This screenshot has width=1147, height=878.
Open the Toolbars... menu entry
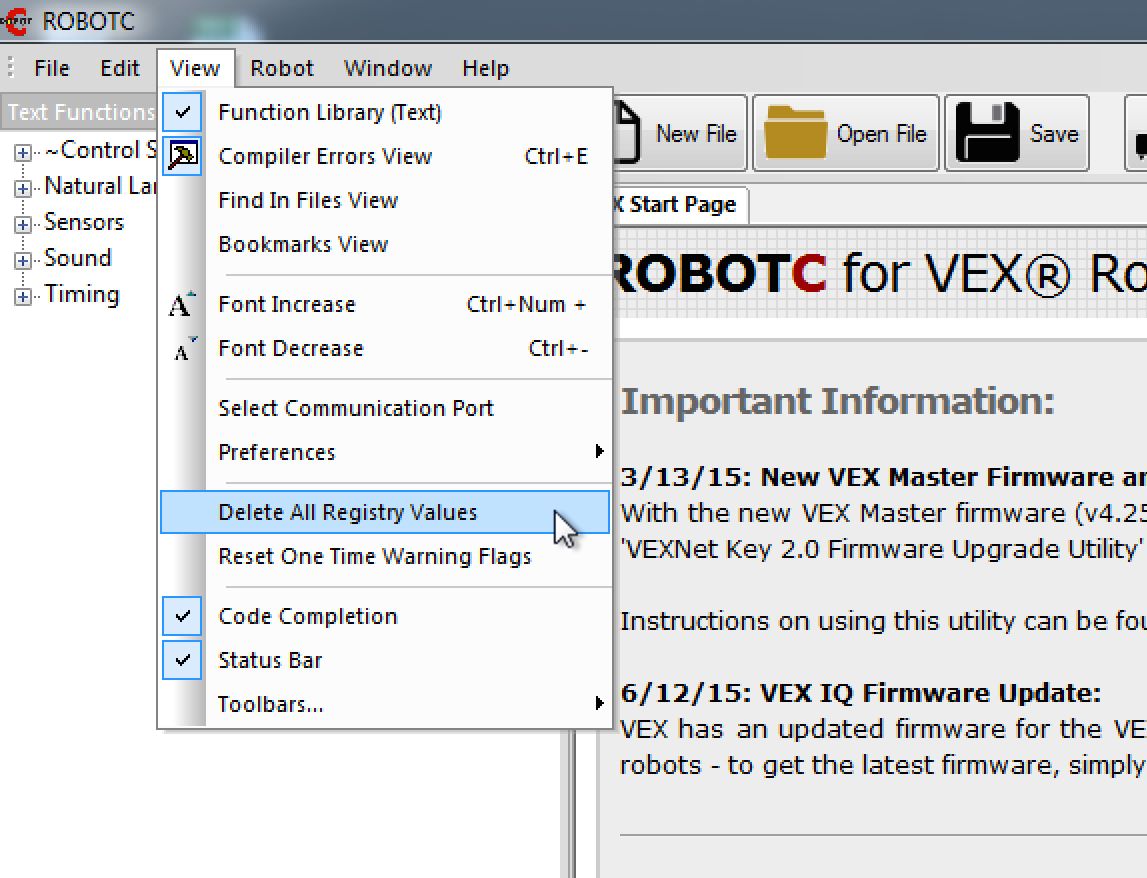pyautogui.click(x=386, y=704)
